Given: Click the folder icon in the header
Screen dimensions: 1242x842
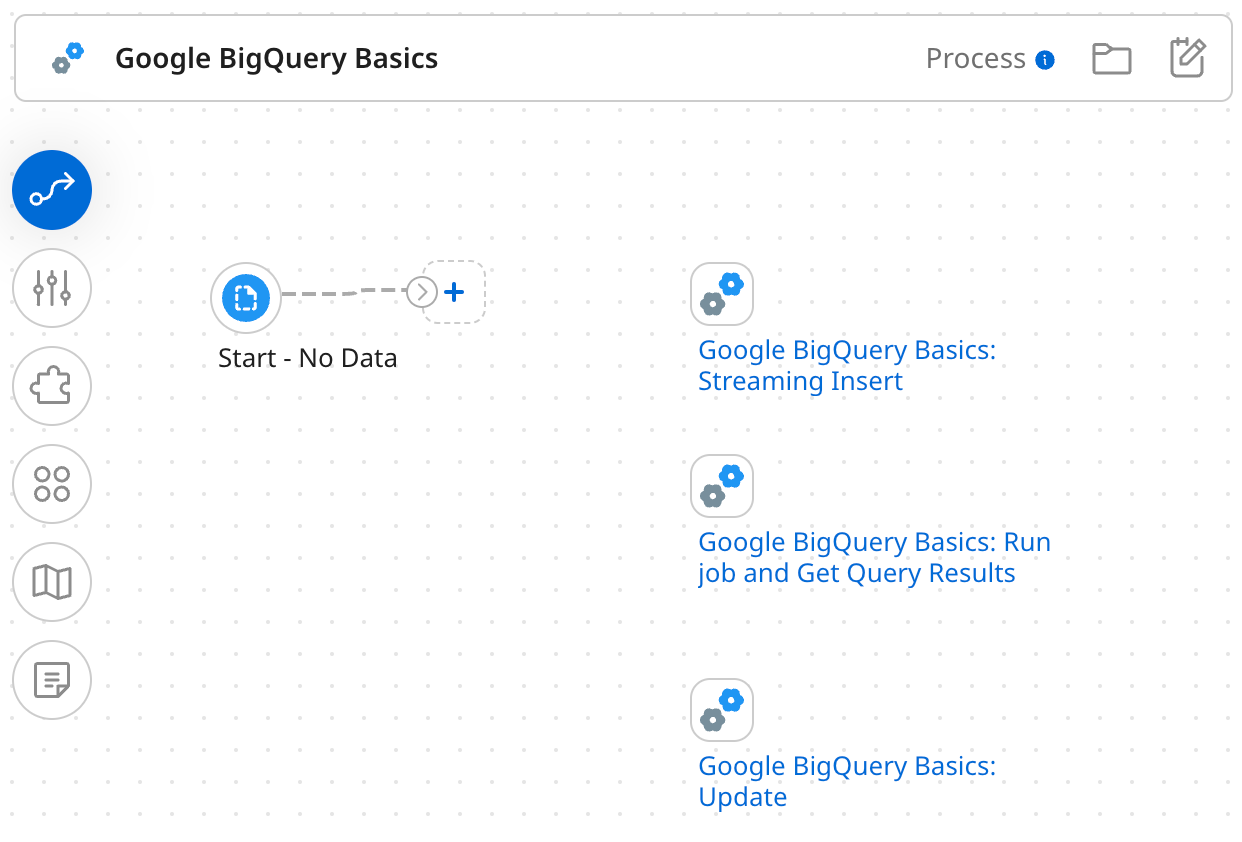Looking at the screenshot, I should (1112, 59).
